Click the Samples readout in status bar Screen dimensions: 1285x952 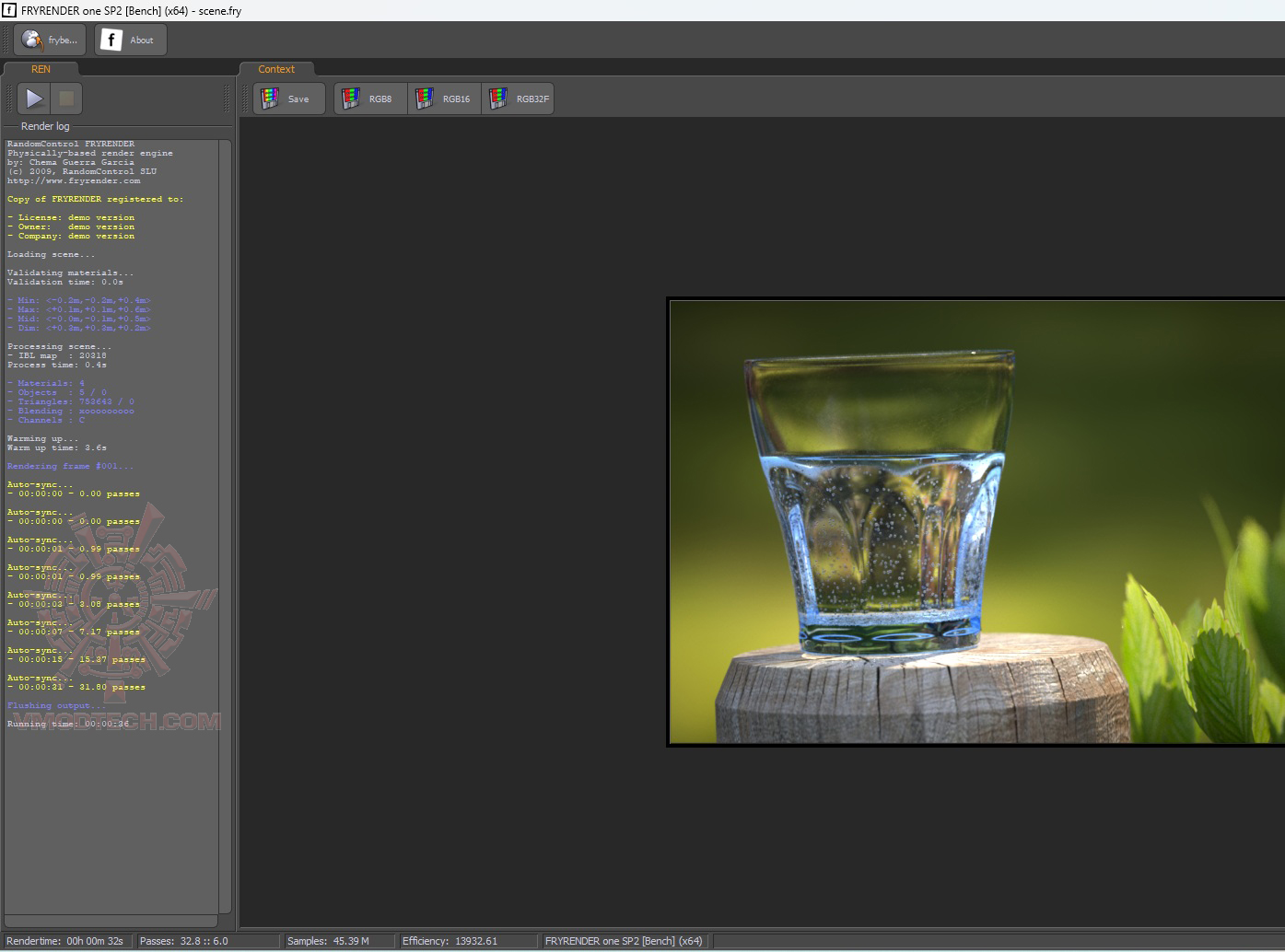point(328,941)
